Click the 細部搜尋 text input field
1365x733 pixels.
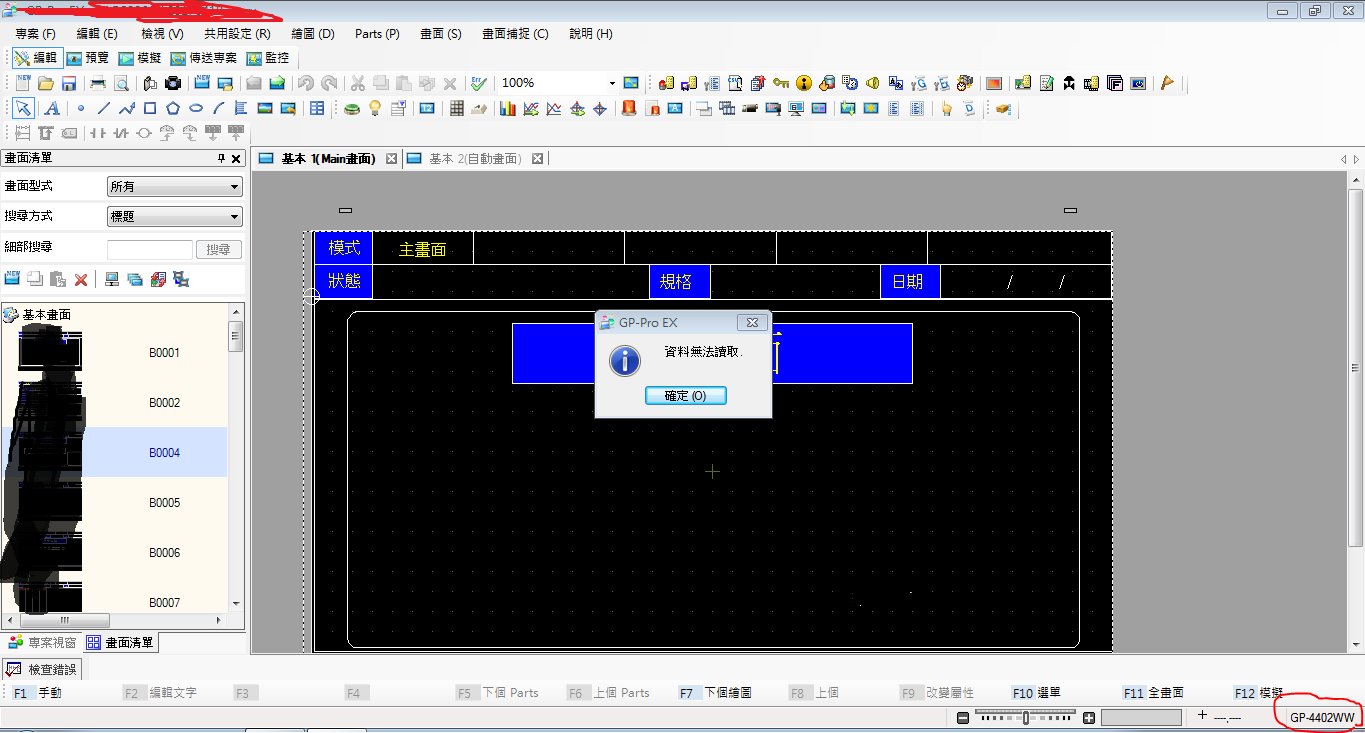point(149,249)
